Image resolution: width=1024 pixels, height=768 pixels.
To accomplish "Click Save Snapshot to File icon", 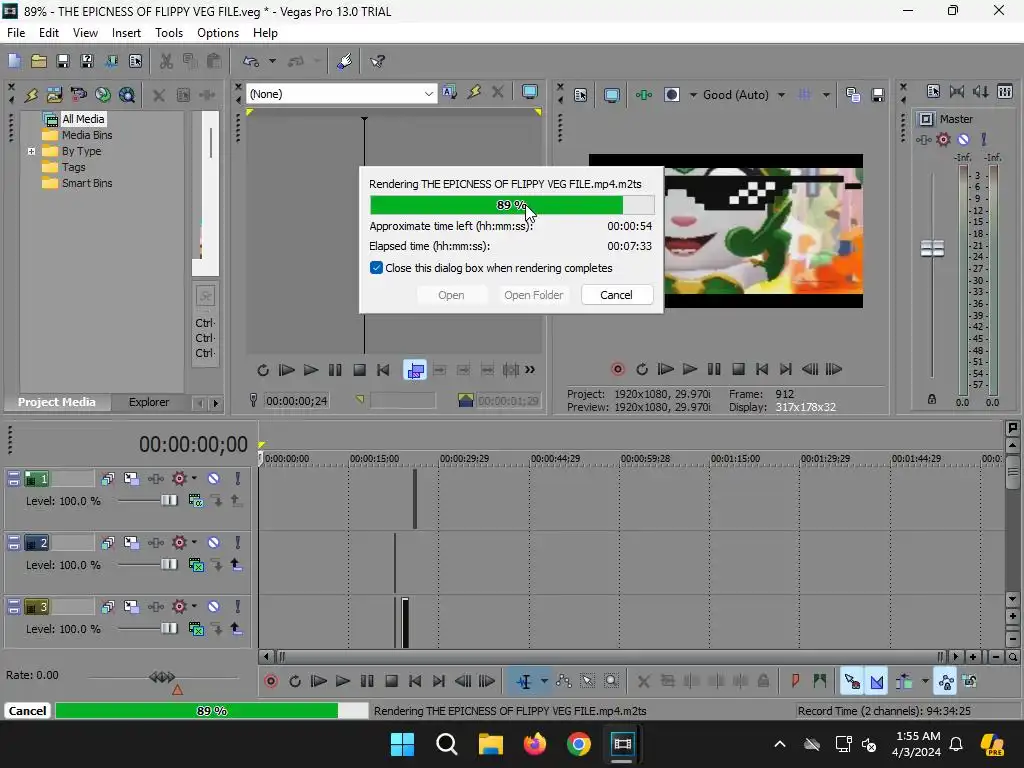I will [x=878, y=95].
